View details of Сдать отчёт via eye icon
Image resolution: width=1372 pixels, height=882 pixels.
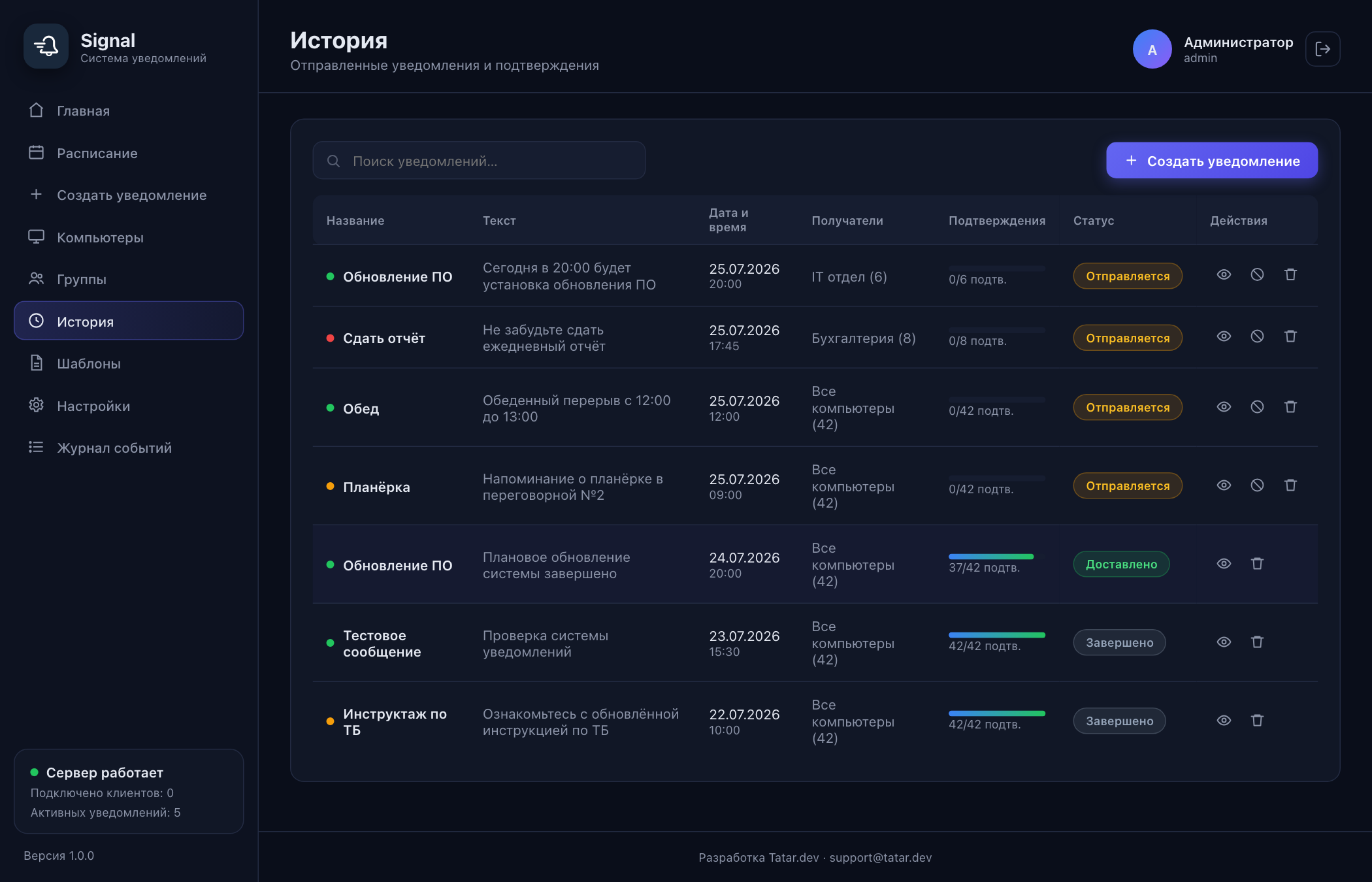point(1224,336)
